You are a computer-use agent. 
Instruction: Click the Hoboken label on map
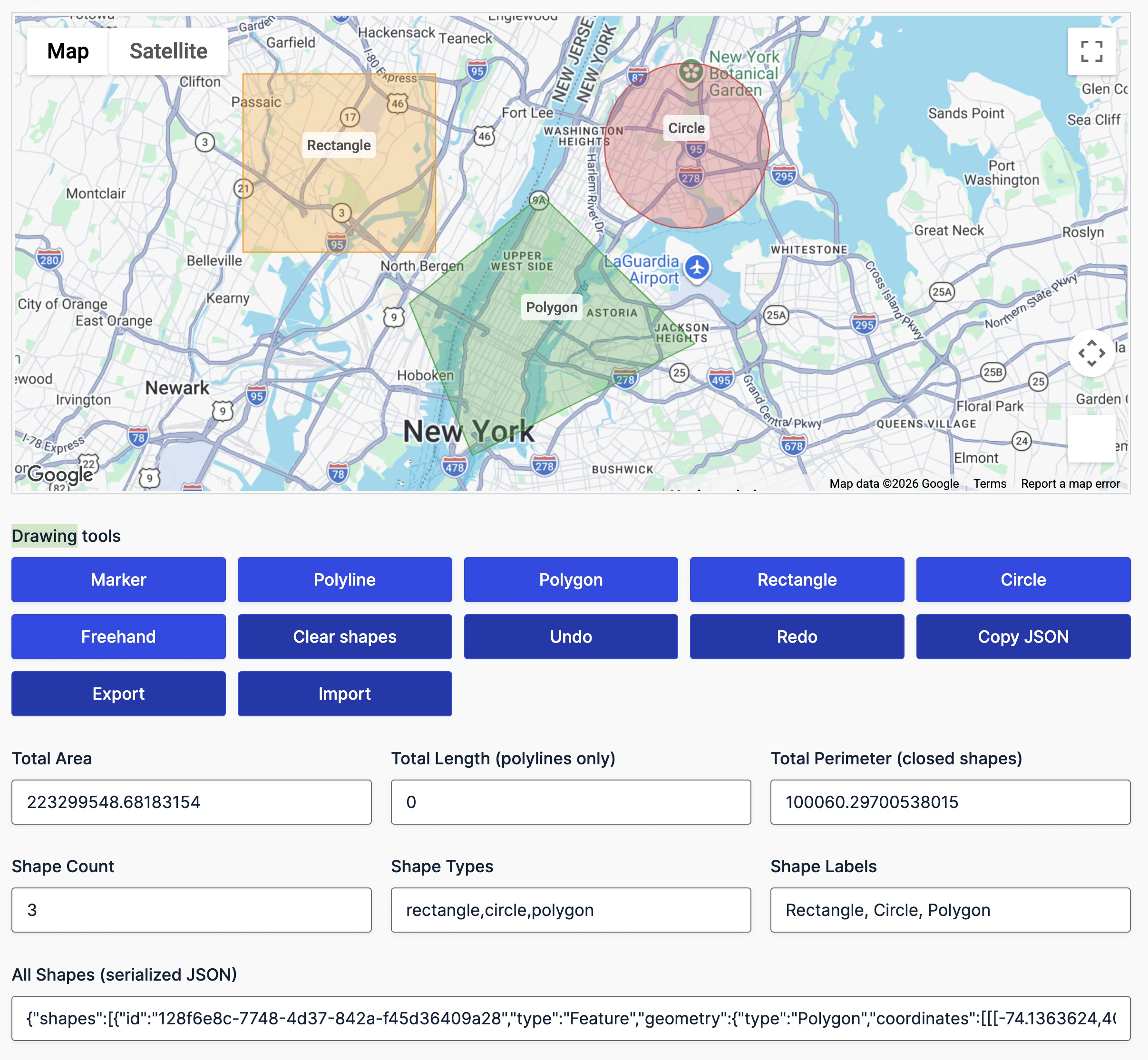[425, 375]
